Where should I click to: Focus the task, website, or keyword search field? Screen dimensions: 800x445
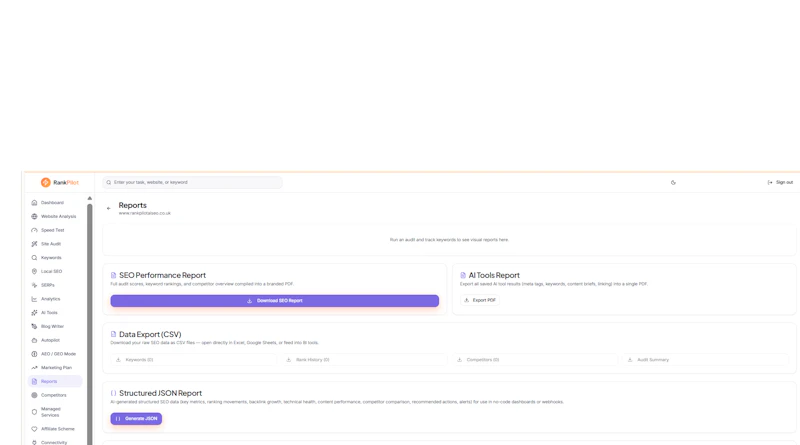(192, 182)
